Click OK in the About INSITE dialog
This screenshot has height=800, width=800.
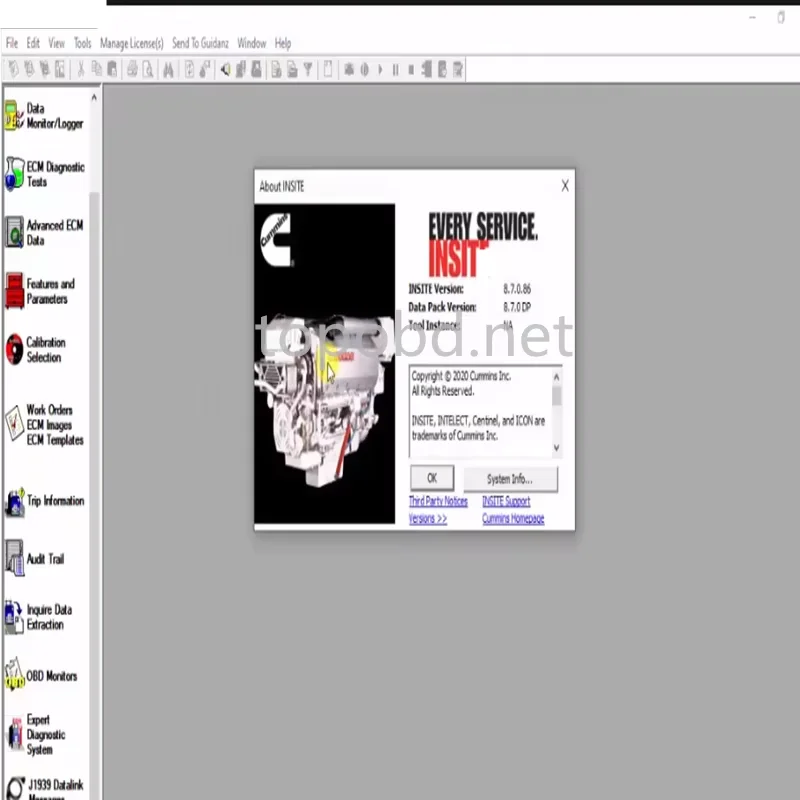432,478
